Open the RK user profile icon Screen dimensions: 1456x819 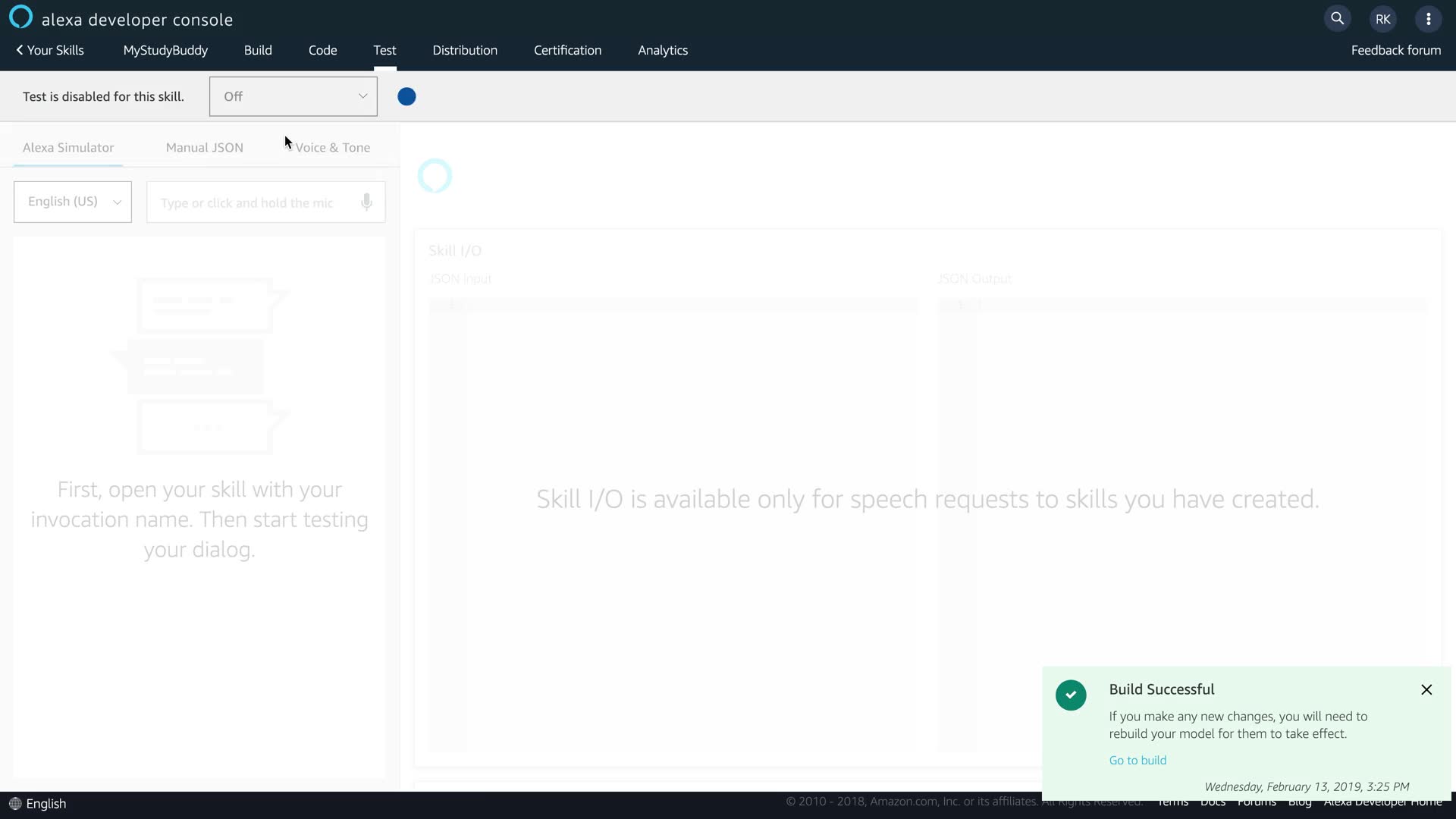coord(1382,19)
